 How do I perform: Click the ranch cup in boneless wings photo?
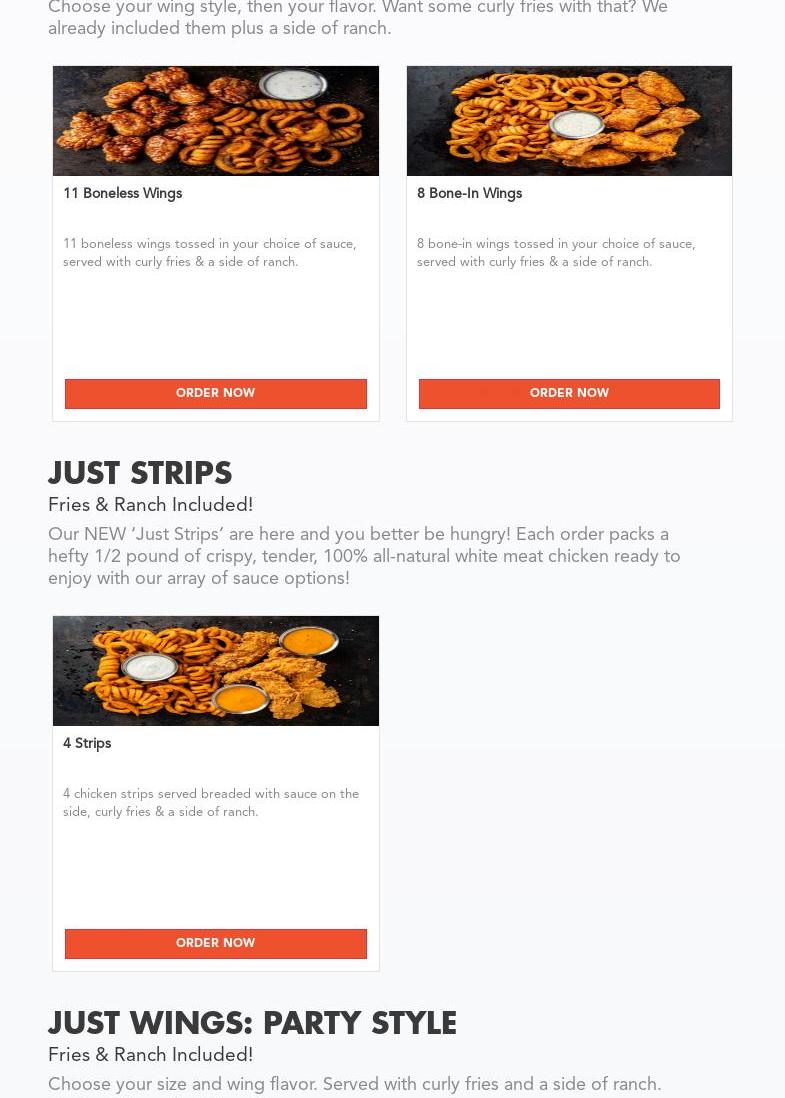293,84
